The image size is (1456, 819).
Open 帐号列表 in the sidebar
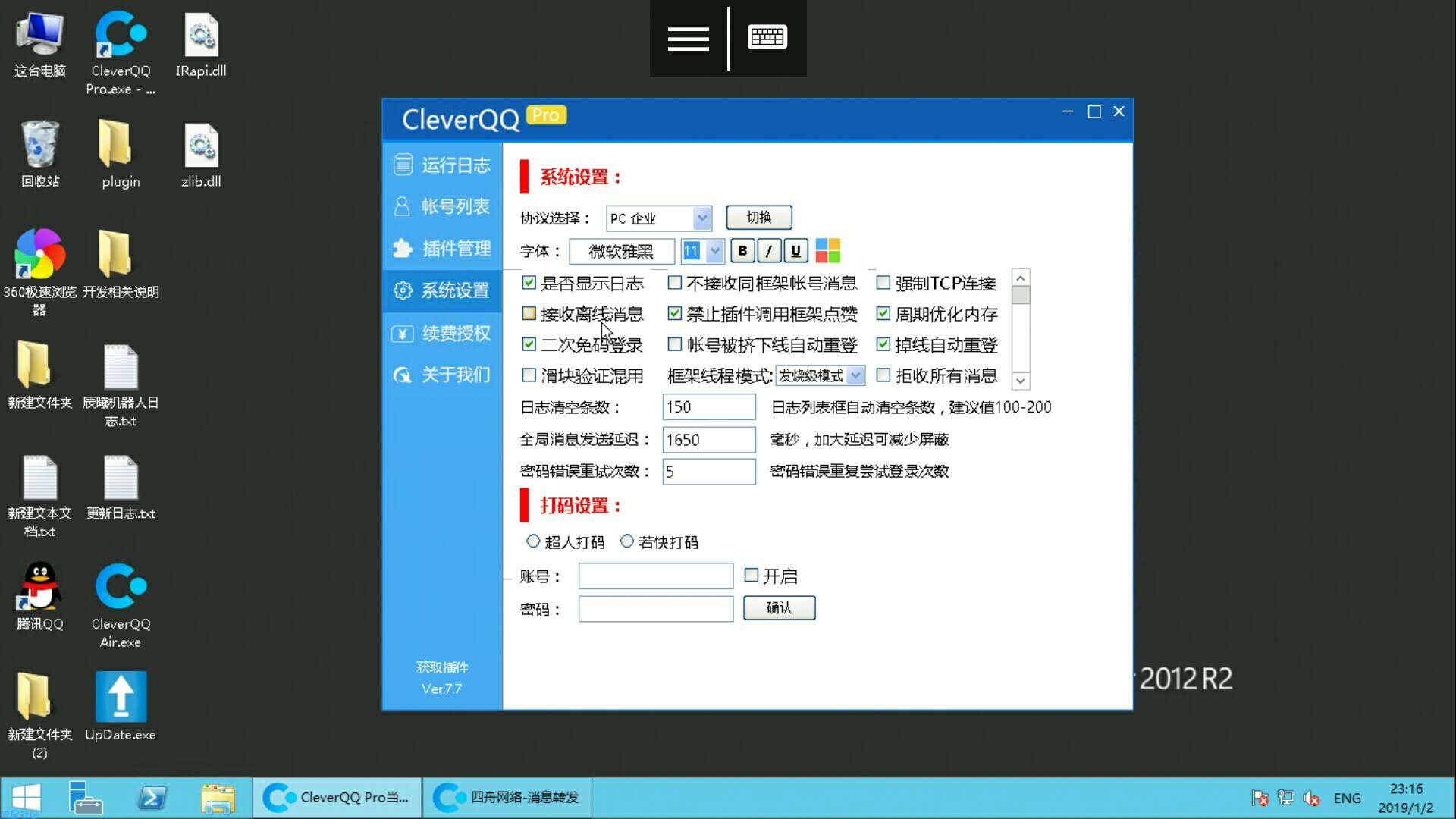[442, 206]
